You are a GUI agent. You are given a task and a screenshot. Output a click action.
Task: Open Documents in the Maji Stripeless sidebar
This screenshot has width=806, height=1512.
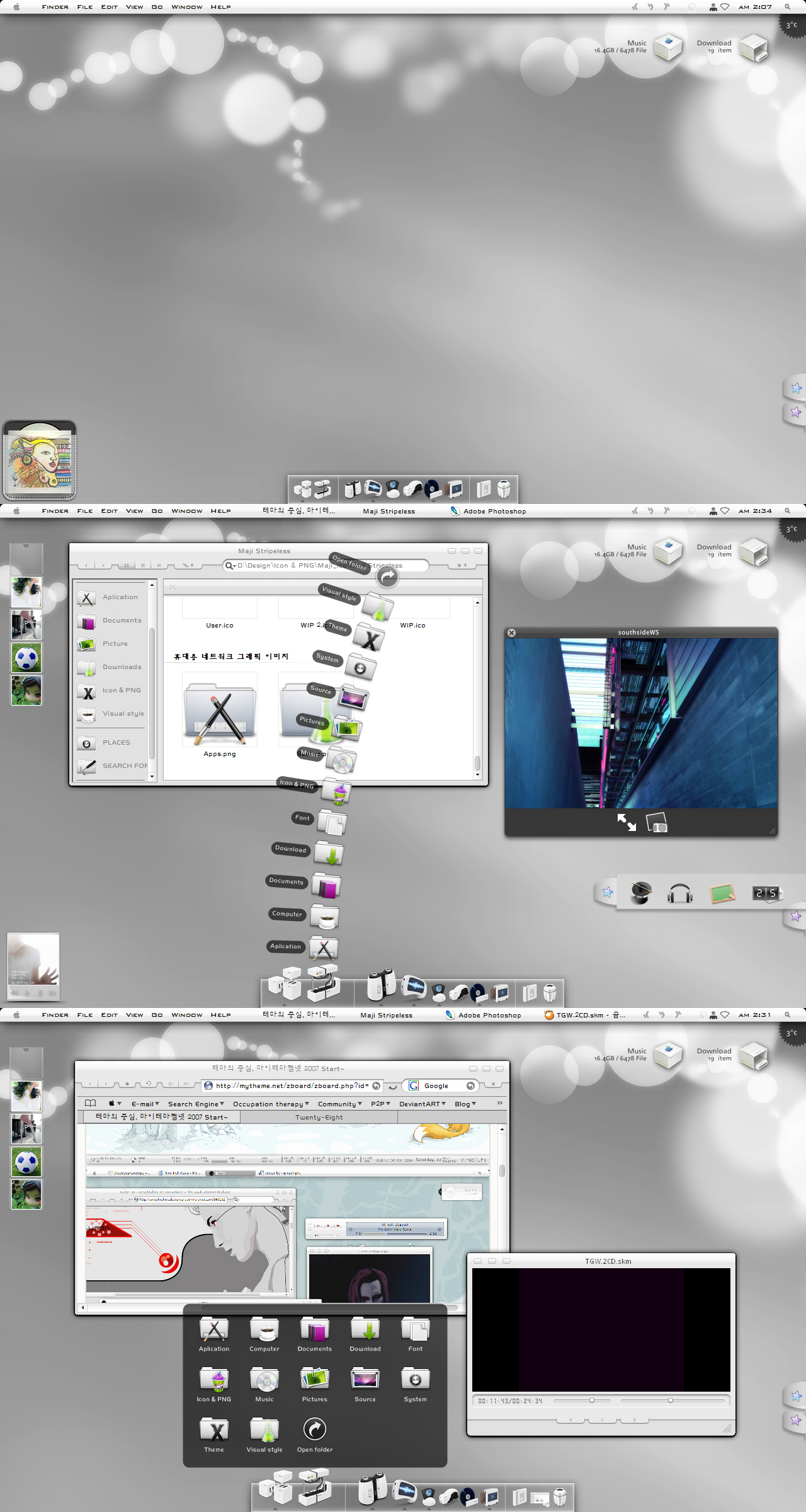[x=111, y=621]
